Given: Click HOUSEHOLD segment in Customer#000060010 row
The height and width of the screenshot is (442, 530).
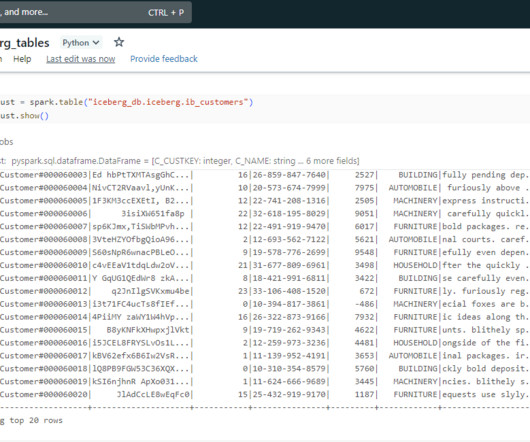Looking at the screenshot, I should click(x=415, y=265).
